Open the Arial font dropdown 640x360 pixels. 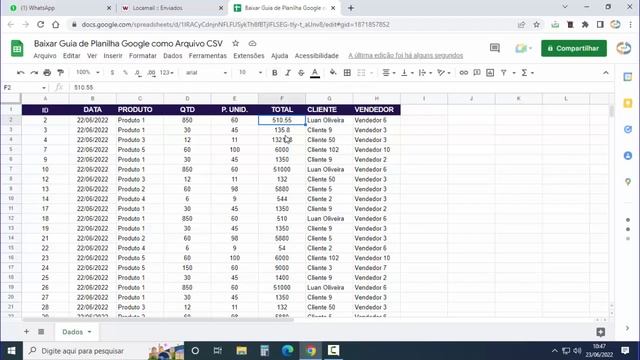coord(206,73)
